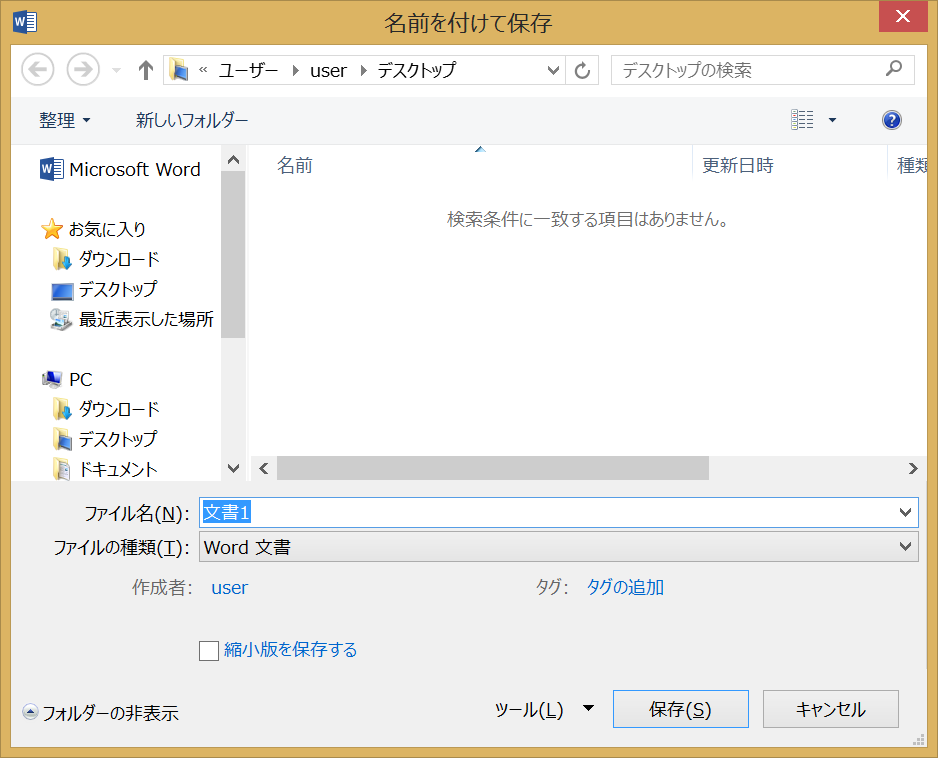The width and height of the screenshot is (938, 758).
Task: Open the recent locations dropdown arrow
Action: point(117,71)
